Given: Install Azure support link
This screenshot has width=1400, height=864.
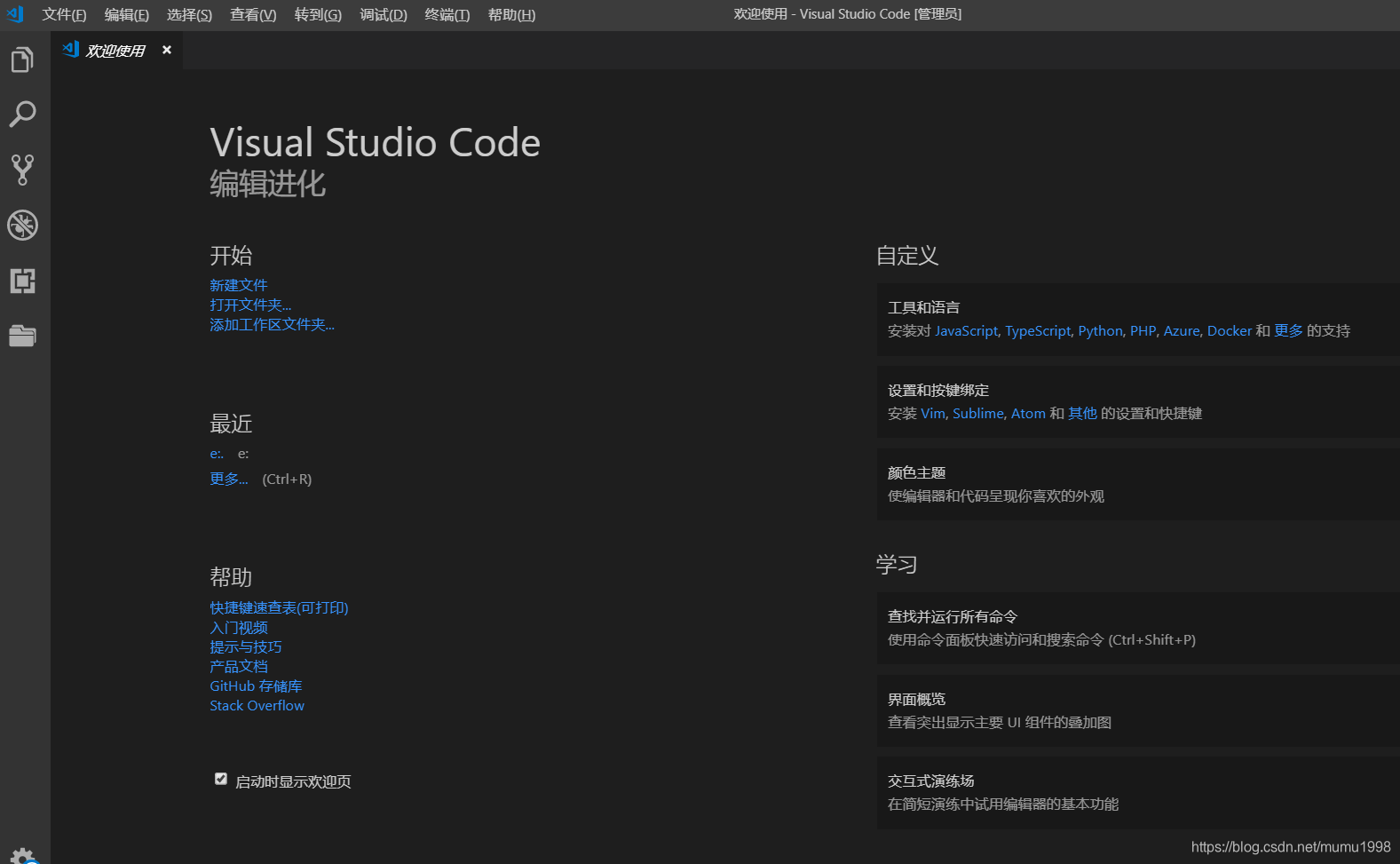Looking at the screenshot, I should point(1182,330).
